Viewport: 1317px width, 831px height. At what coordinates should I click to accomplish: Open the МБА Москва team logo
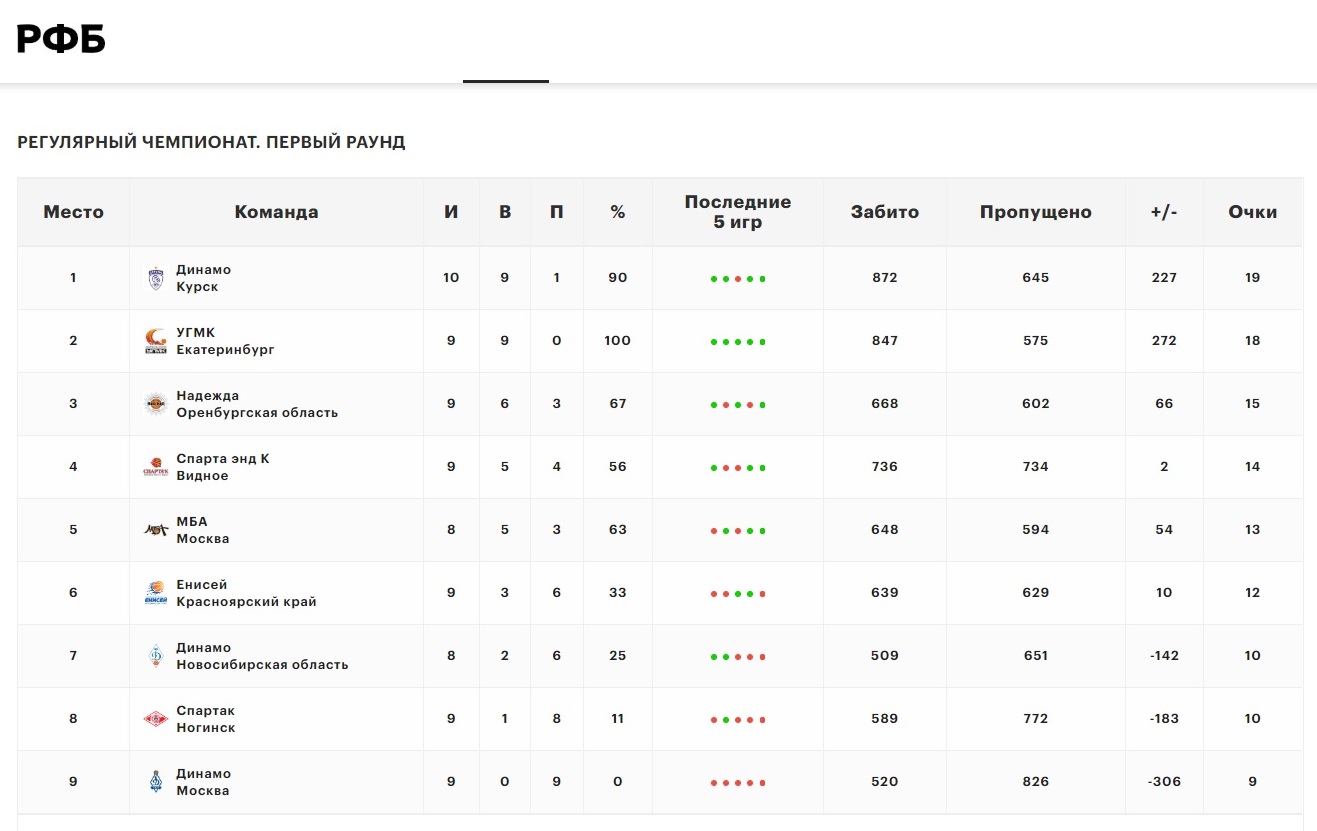(x=155, y=530)
